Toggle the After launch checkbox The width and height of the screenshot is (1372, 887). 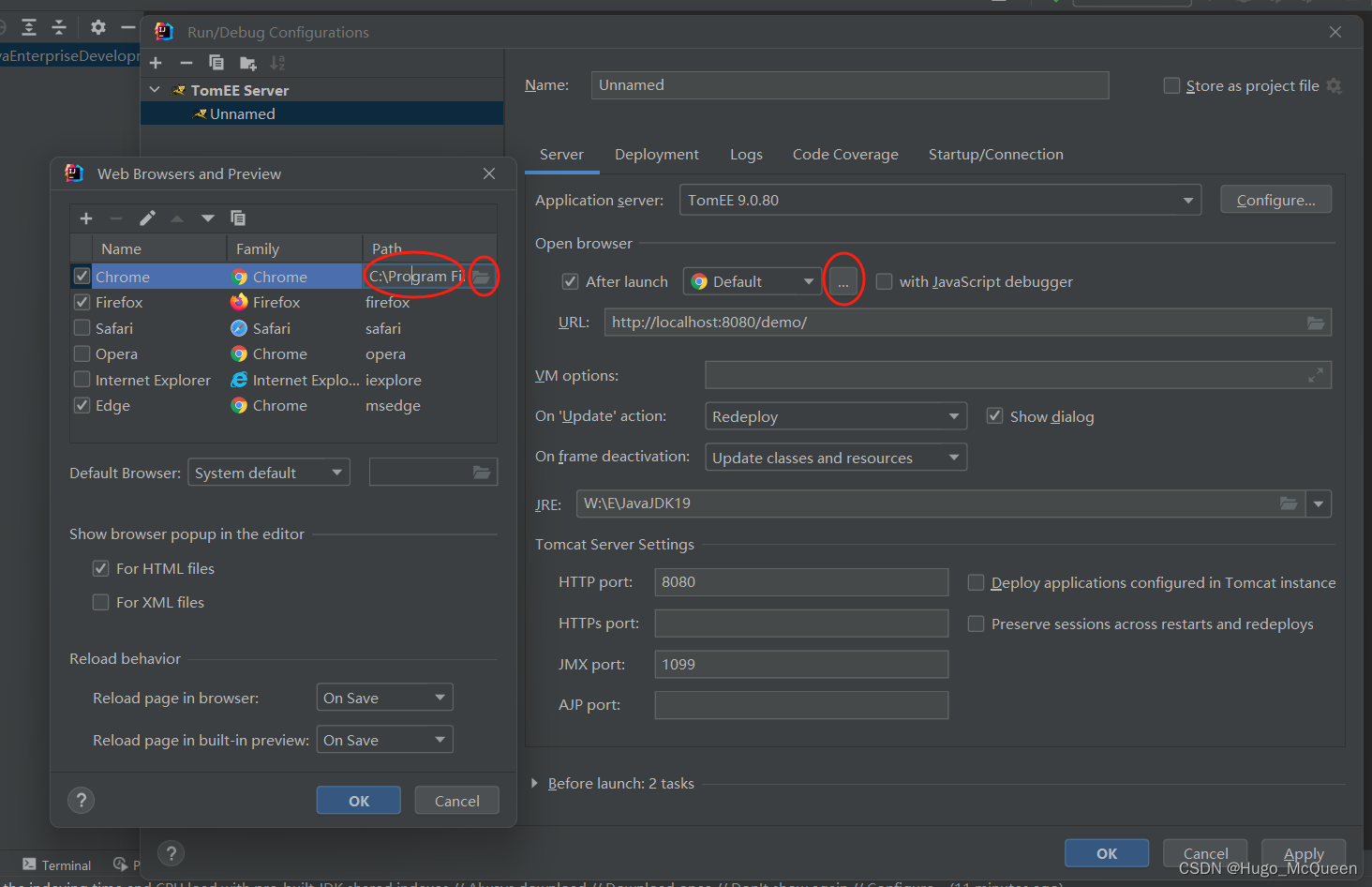(x=570, y=281)
